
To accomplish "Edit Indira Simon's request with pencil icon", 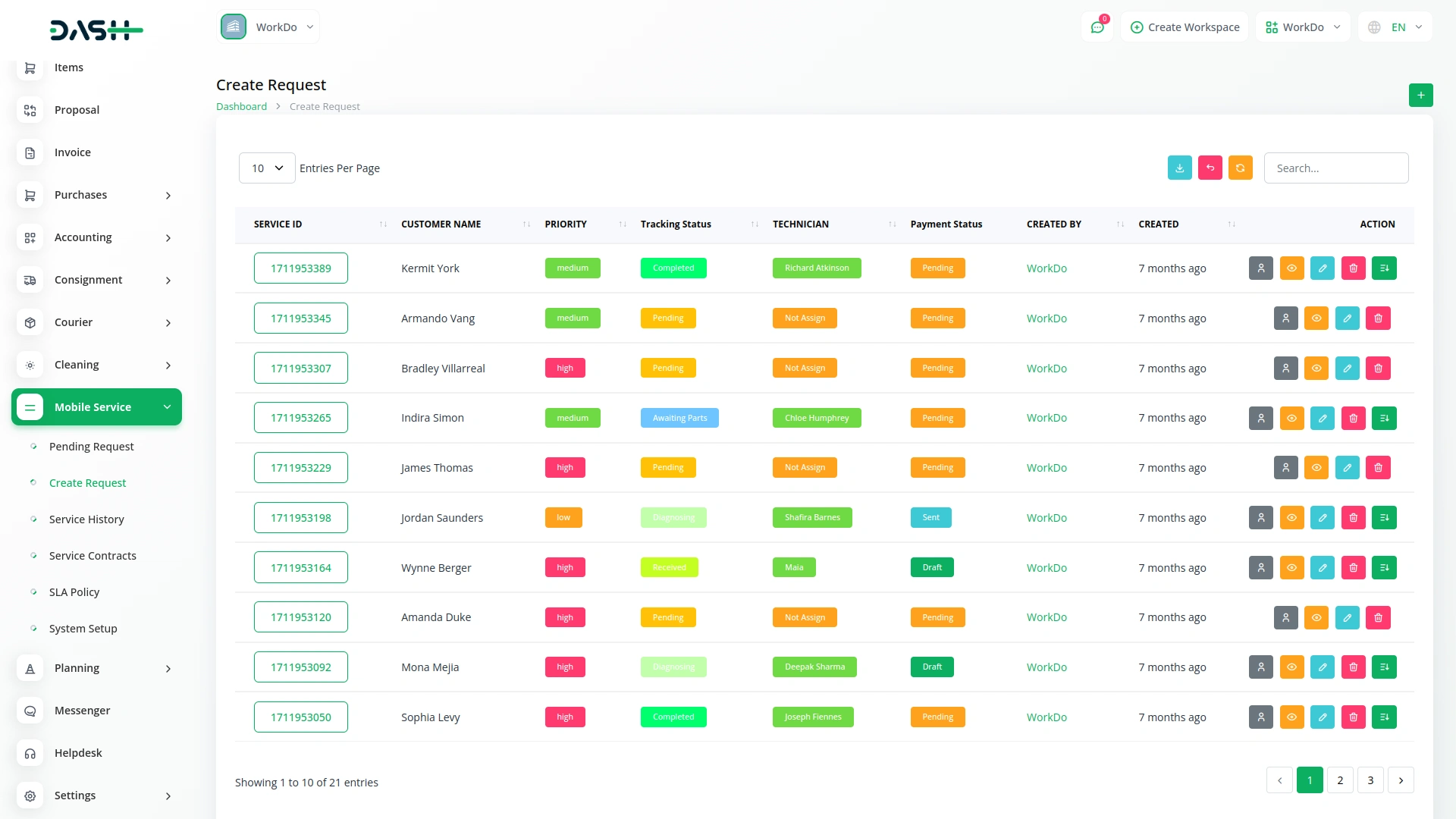I will pyautogui.click(x=1322, y=418).
